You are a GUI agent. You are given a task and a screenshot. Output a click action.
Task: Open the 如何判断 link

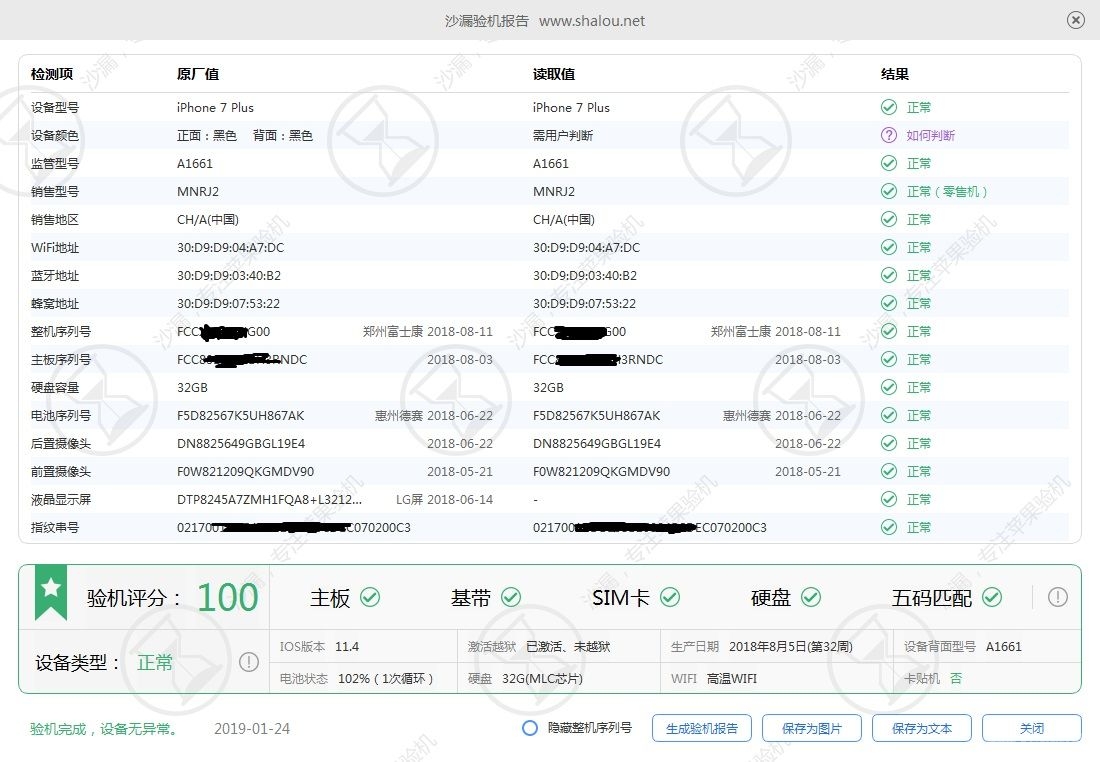930,135
